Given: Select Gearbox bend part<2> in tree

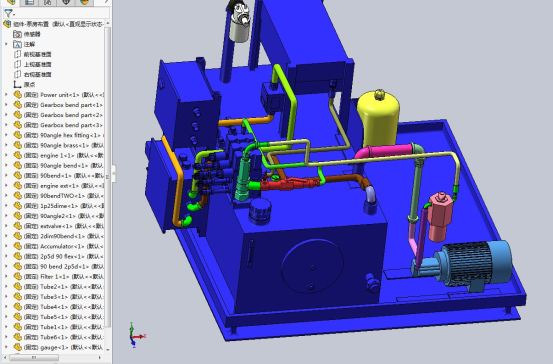Looking at the screenshot, I should [63, 115].
